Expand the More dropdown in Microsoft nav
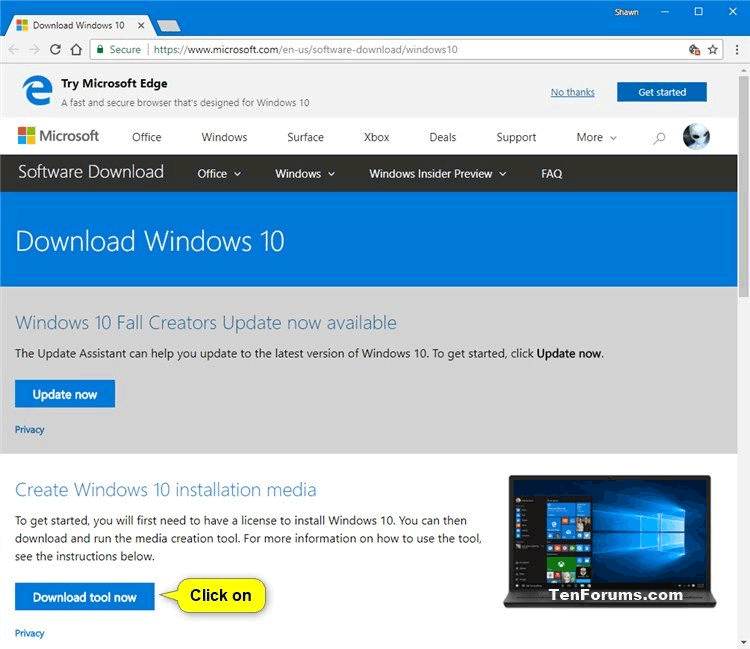 click(596, 138)
